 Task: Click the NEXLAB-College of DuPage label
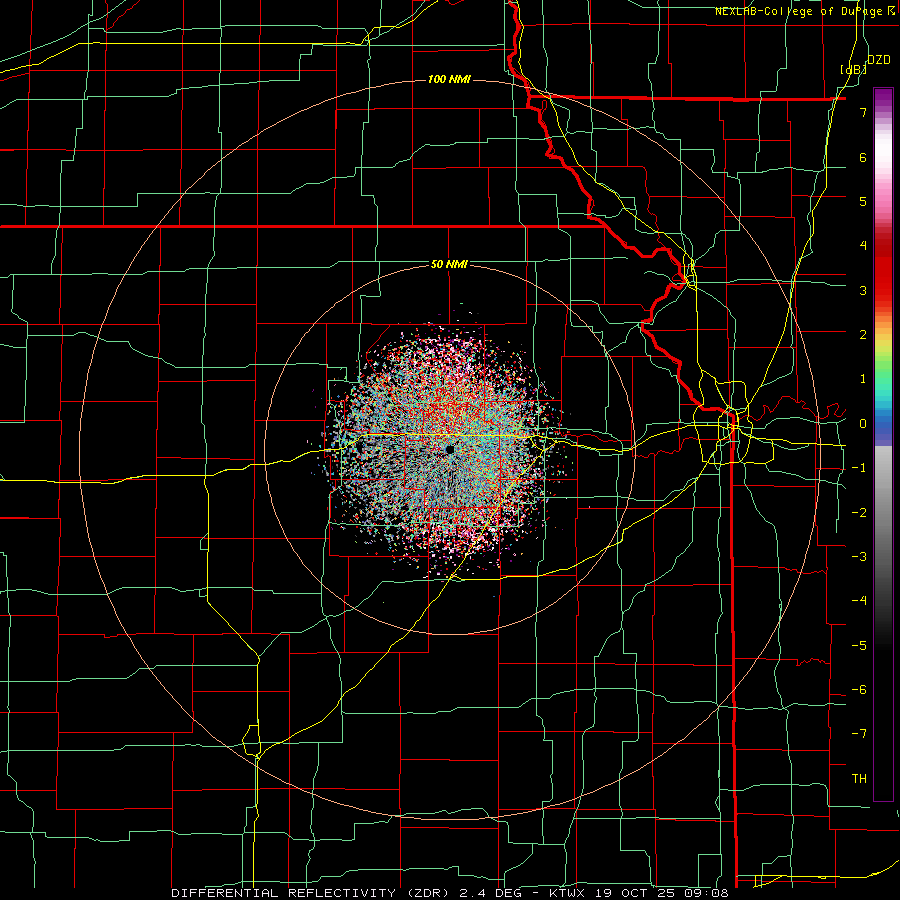[804, 11]
